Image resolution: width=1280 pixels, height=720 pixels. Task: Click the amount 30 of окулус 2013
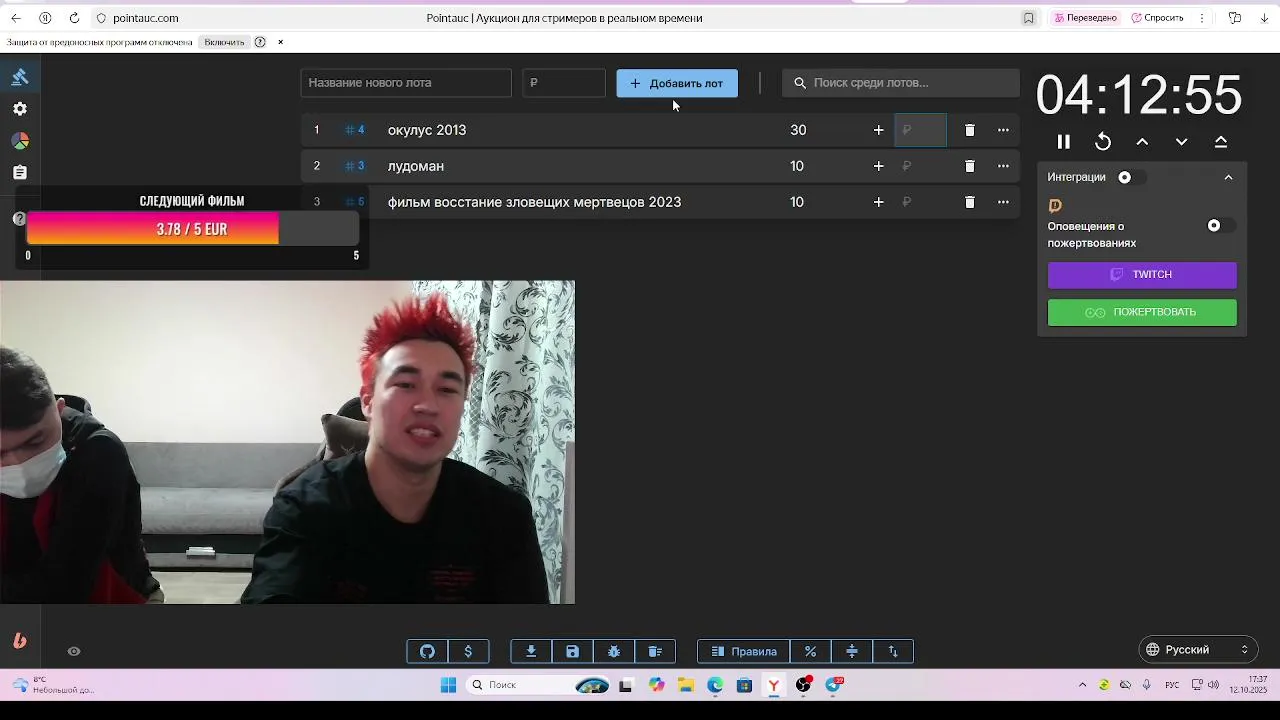pos(798,130)
